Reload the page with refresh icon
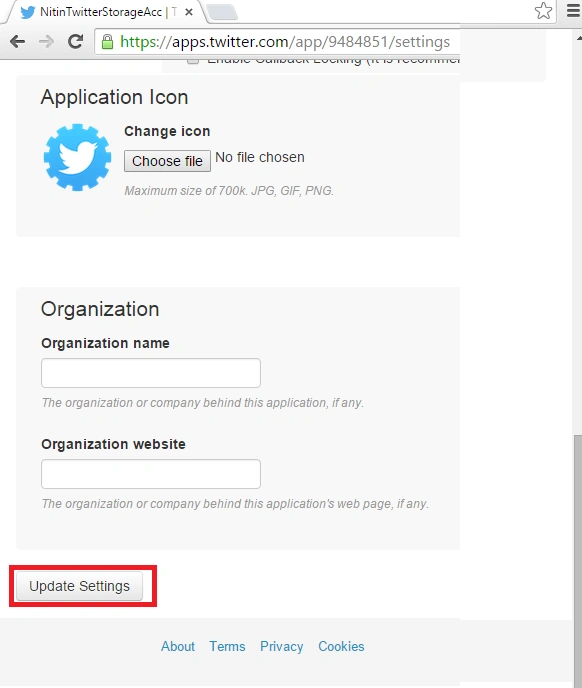Screen dimensions: 582x688 click(x=75, y=41)
